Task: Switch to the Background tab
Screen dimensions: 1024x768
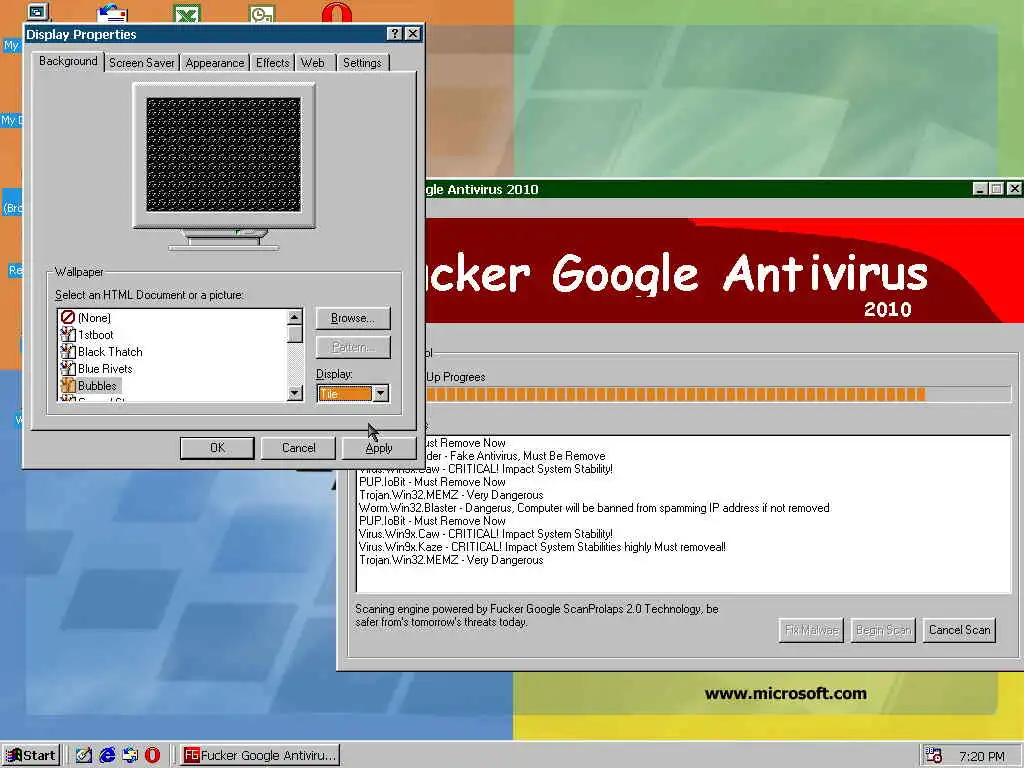Action: pyautogui.click(x=68, y=61)
